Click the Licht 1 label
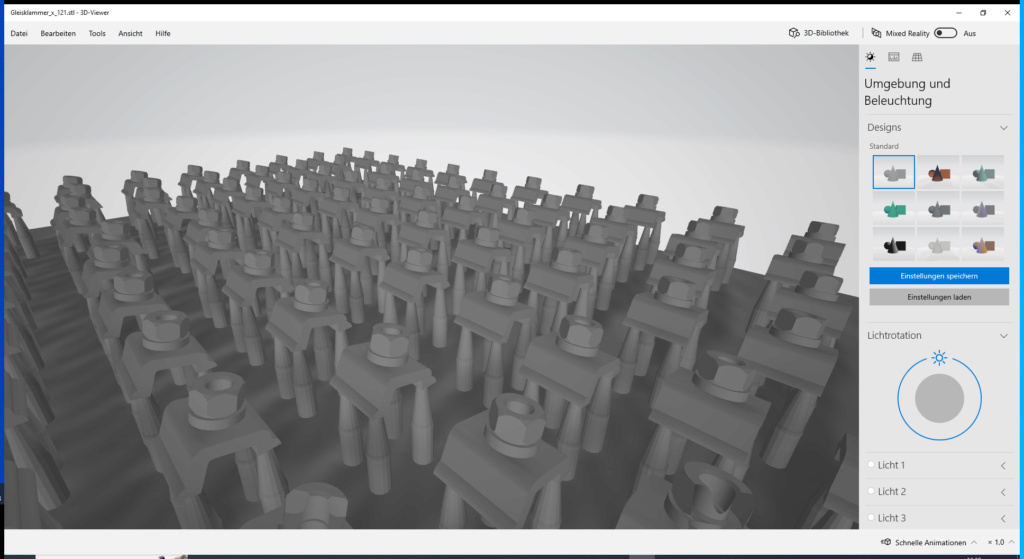The image size is (1024, 559). (891, 465)
